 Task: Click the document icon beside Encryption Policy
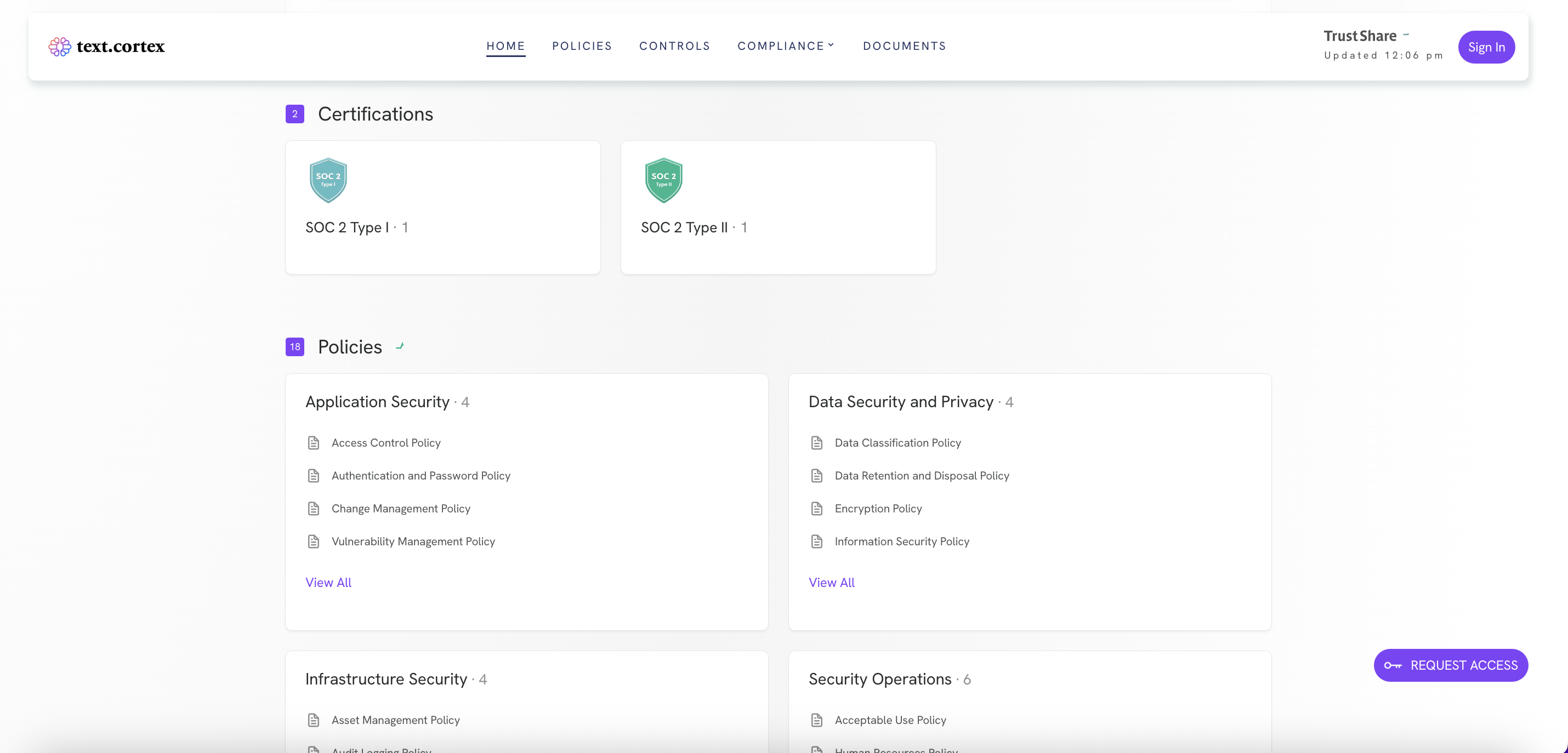pyautogui.click(x=817, y=509)
